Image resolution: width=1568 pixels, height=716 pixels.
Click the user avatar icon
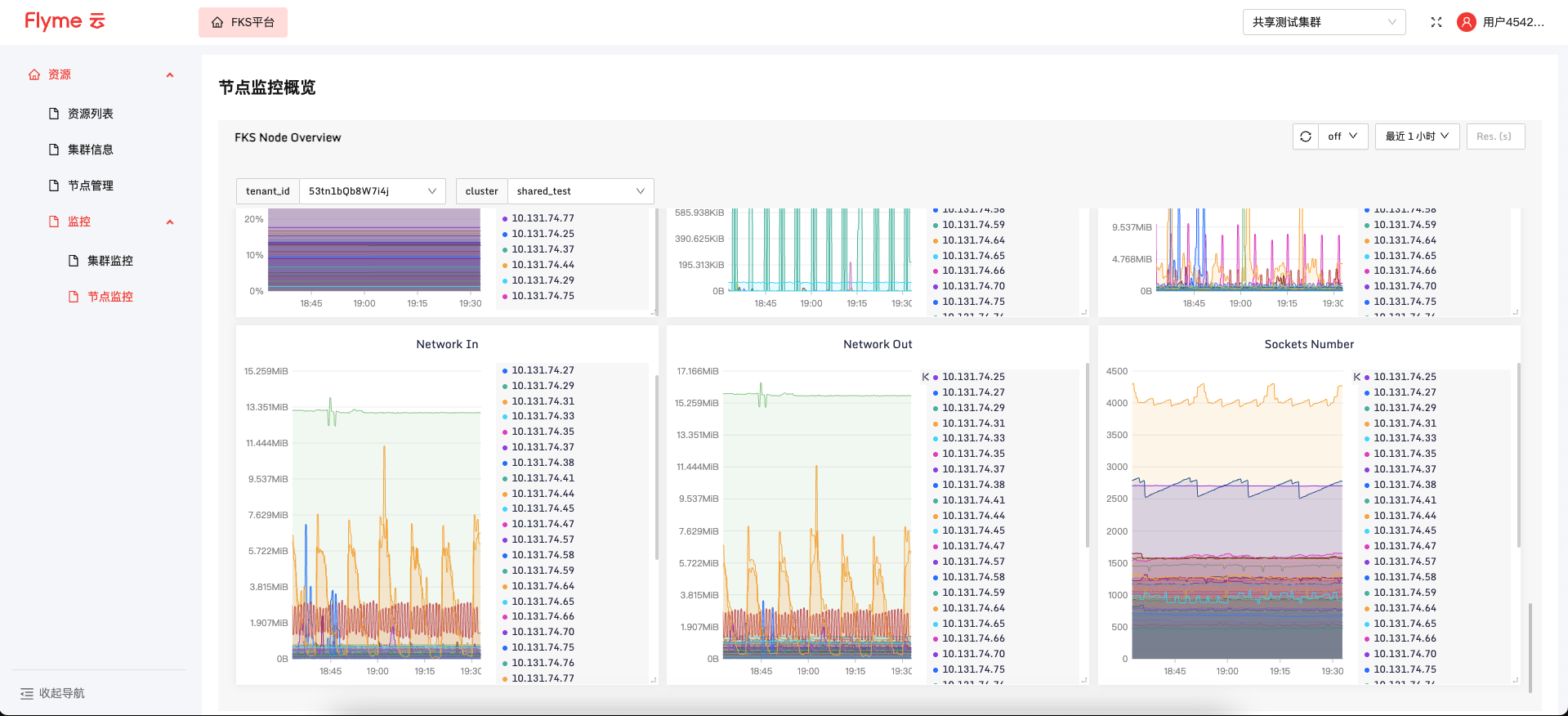pyautogui.click(x=1467, y=22)
